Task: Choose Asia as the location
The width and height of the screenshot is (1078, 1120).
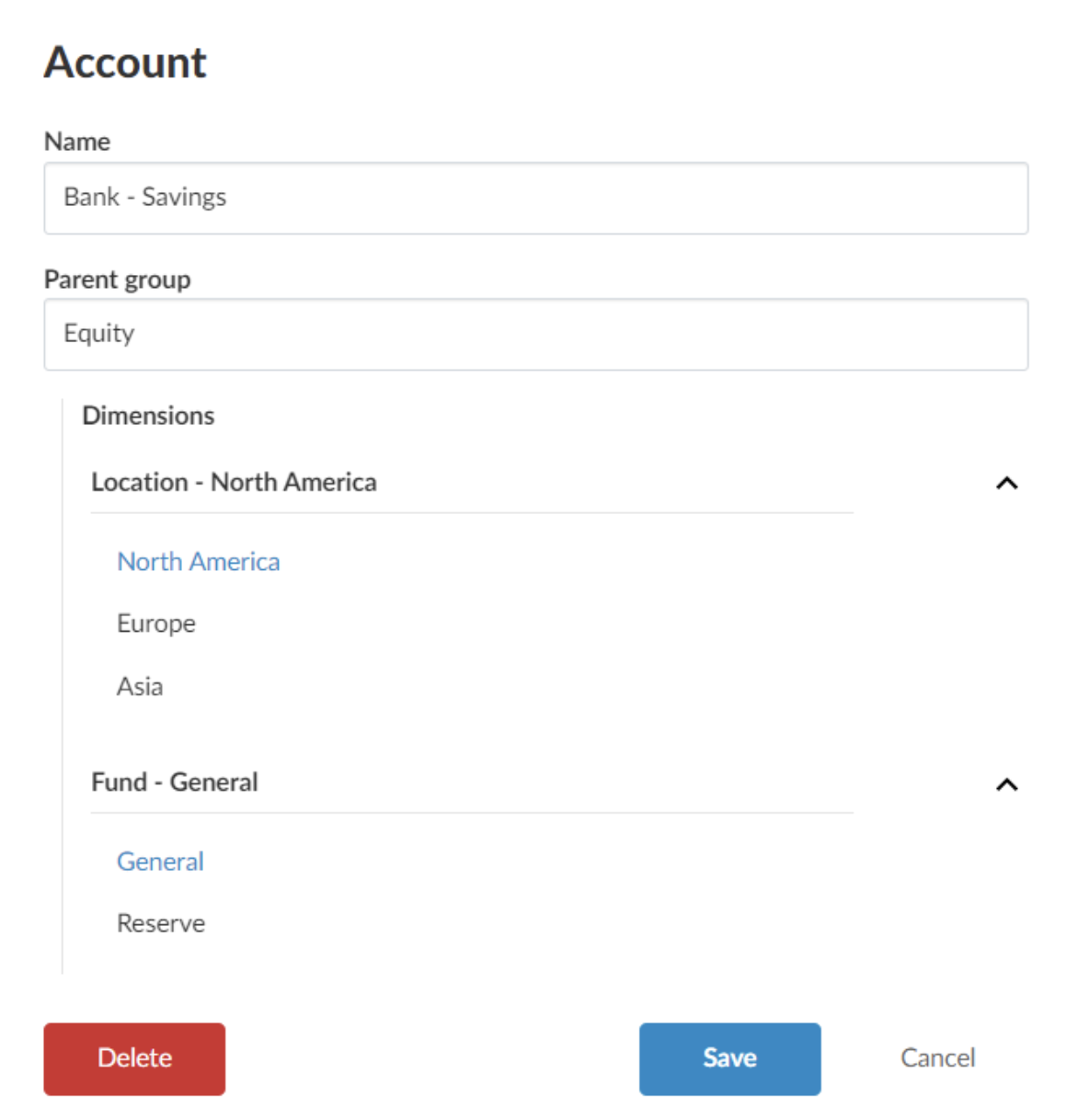Action: (140, 687)
